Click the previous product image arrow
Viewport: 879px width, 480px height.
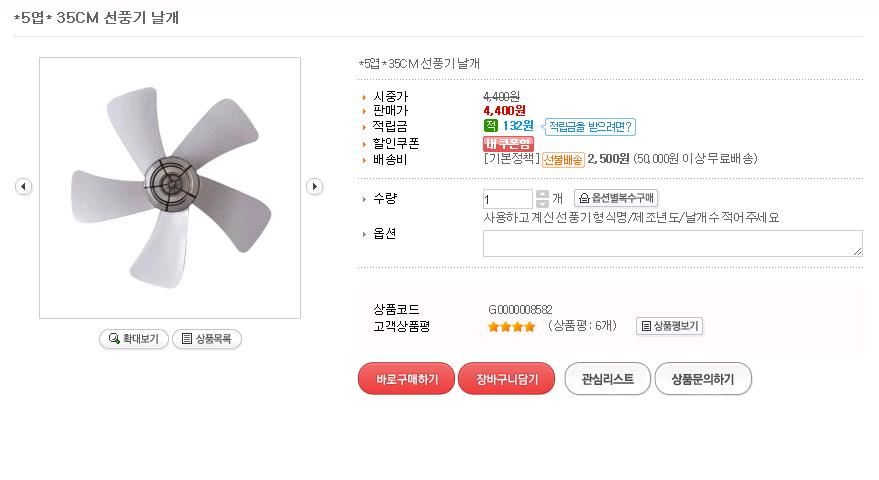pos(24,187)
